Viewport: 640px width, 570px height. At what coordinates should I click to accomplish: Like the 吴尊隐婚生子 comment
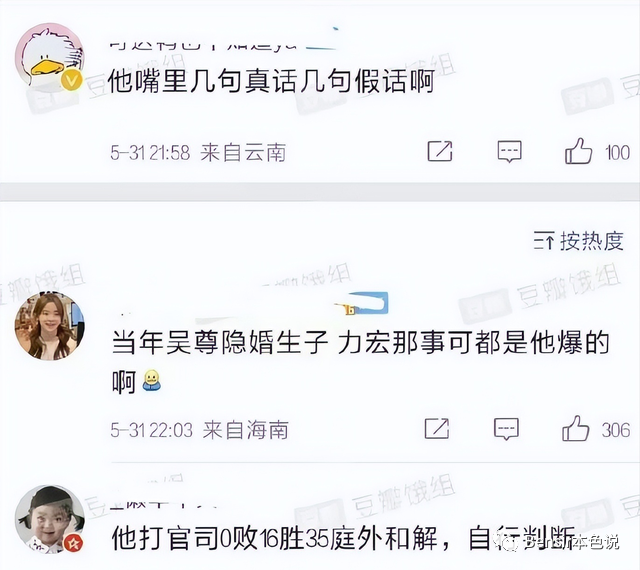pyautogui.click(x=576, y=429)
